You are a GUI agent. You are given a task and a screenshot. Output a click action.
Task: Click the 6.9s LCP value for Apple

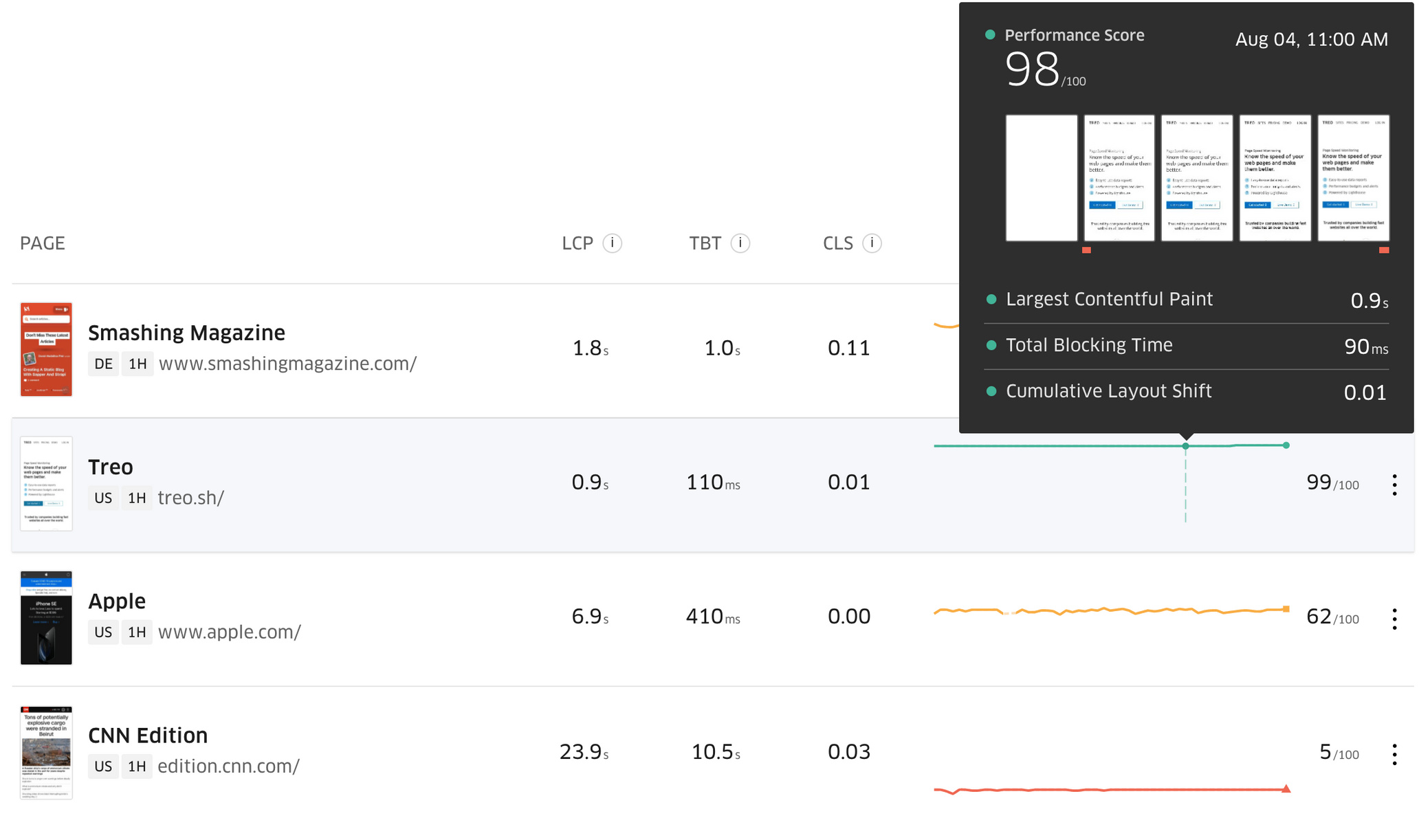point(591,617)
